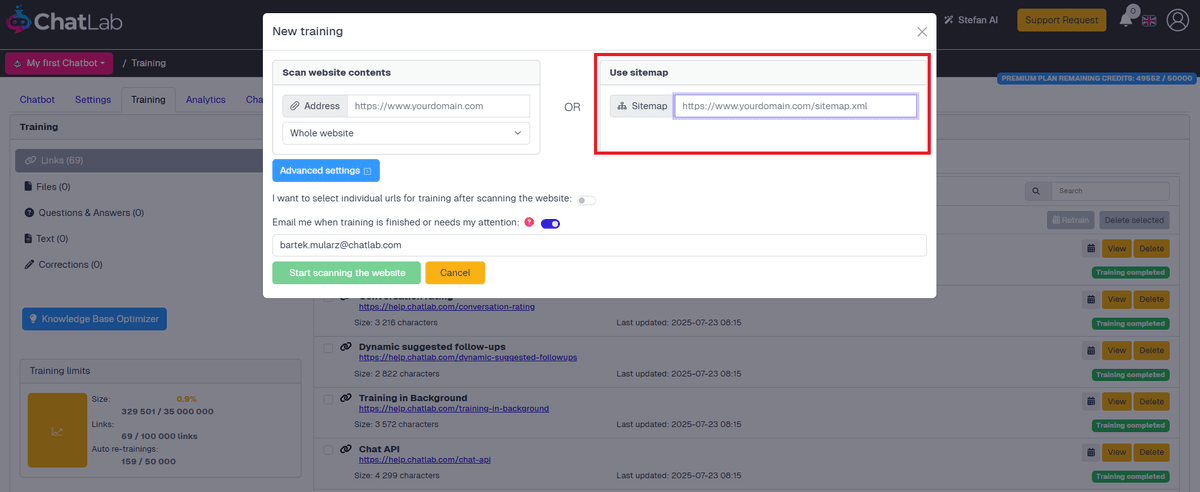Toggle select individual urls switch
1200x492 pixels.
586,200
